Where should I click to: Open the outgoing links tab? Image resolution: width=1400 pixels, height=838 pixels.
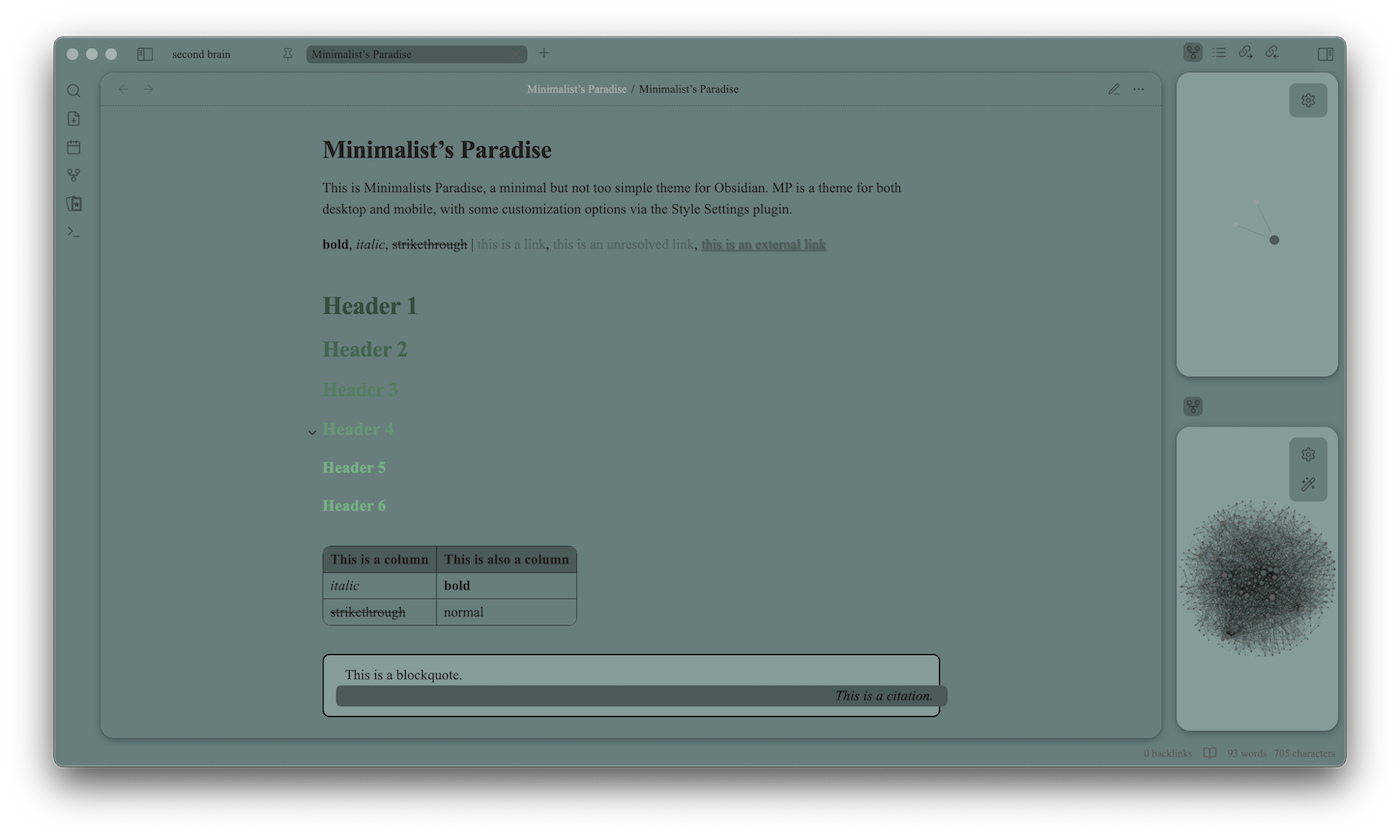pos(1246,53)
